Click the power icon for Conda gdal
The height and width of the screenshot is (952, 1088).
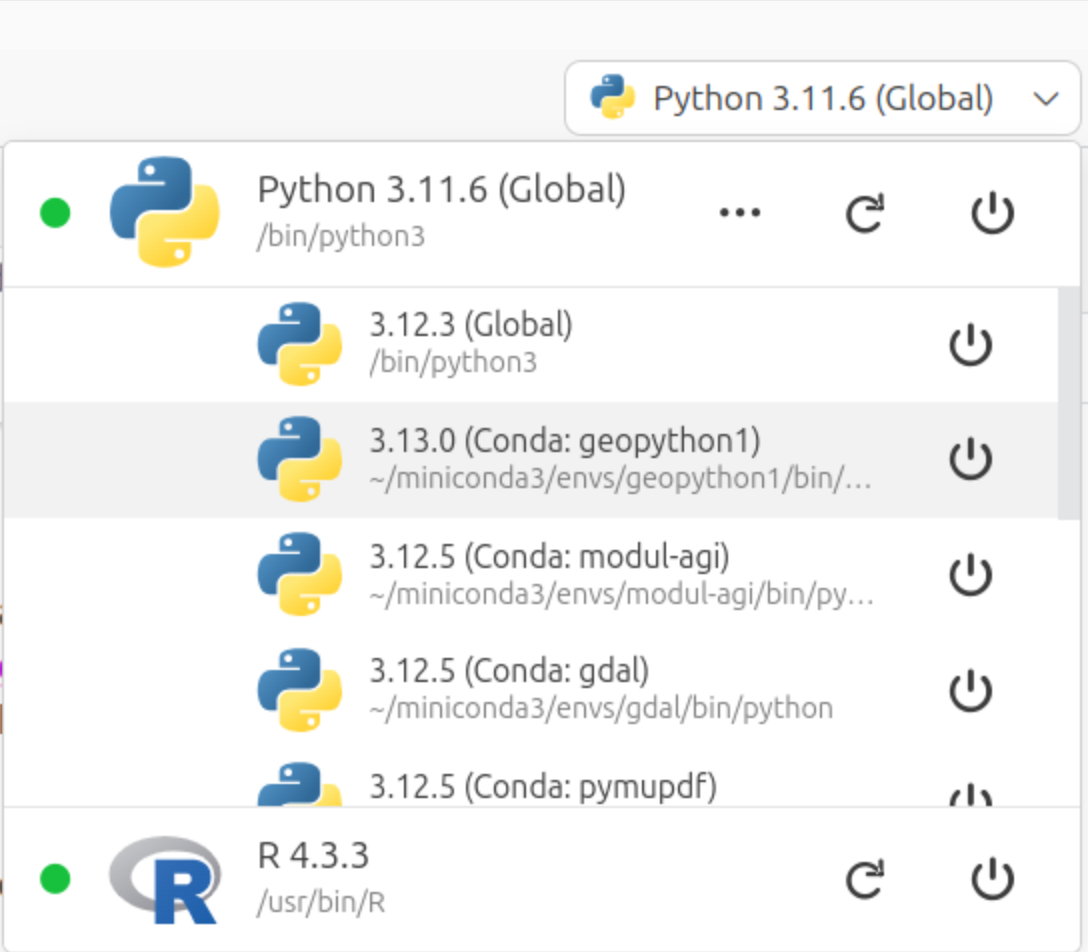969,690
